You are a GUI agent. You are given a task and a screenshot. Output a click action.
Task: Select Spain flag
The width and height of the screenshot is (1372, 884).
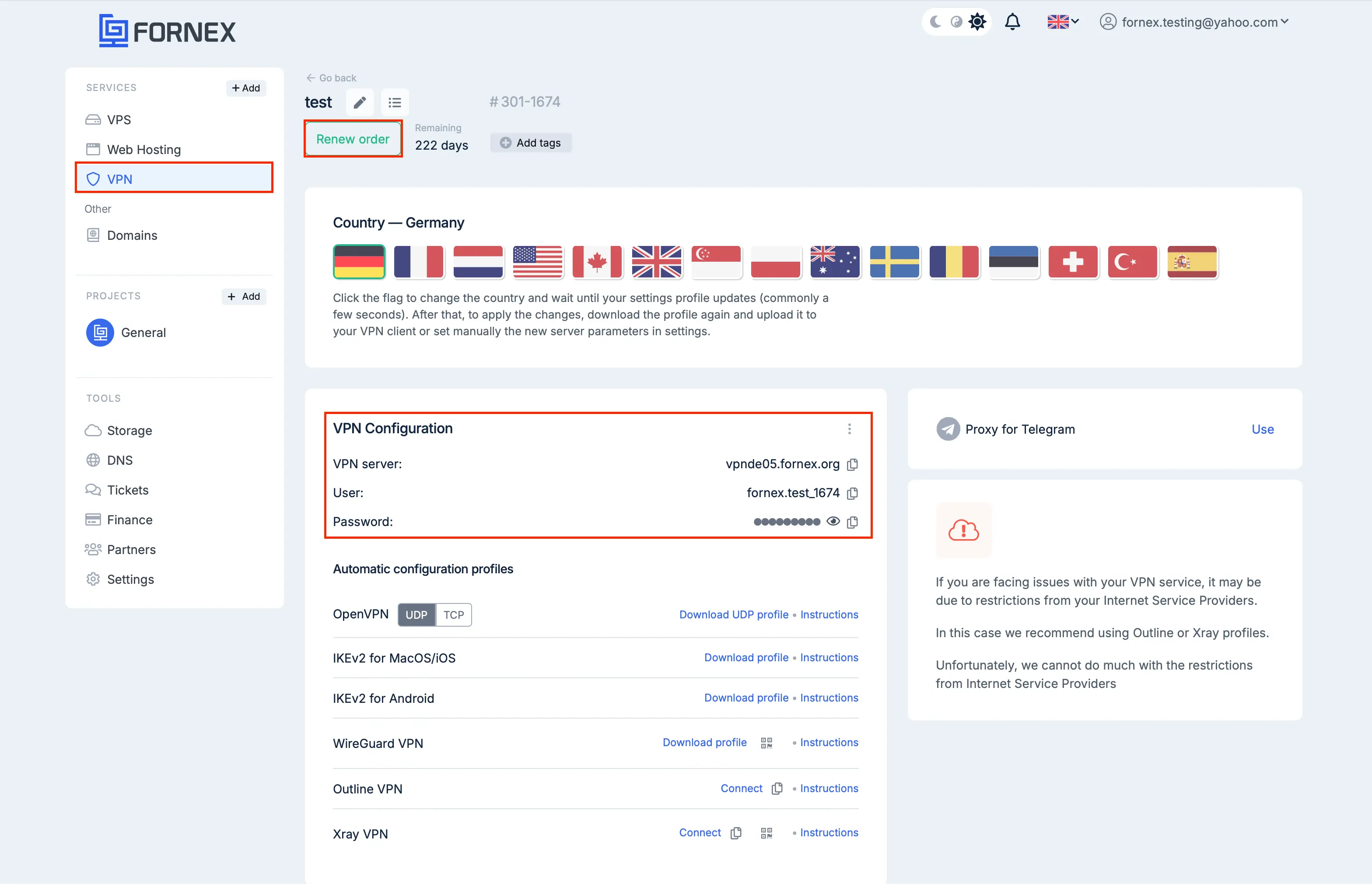(1192, 262)
